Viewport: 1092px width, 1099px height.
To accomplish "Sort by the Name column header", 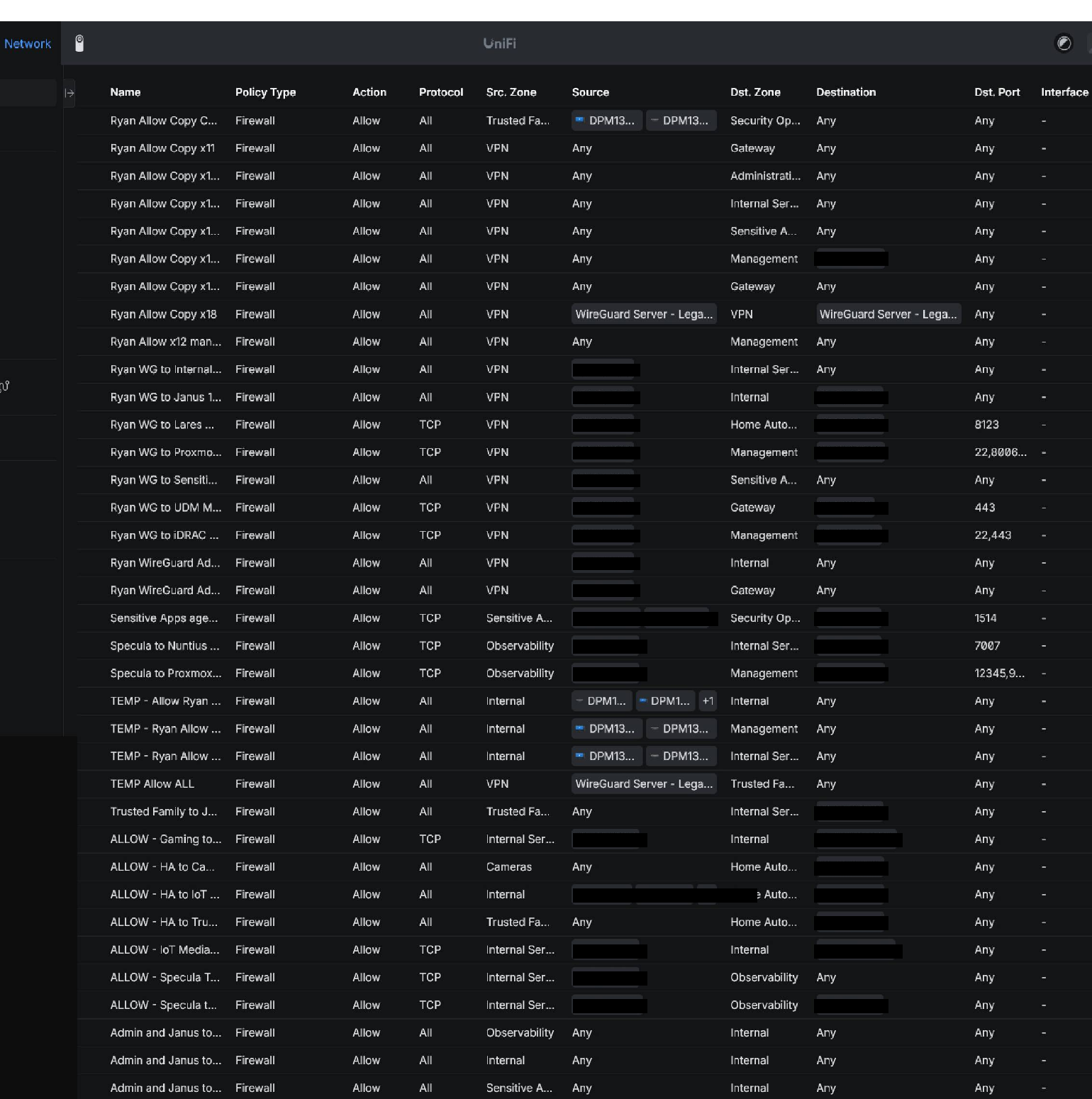I will [x=126, y=92].
